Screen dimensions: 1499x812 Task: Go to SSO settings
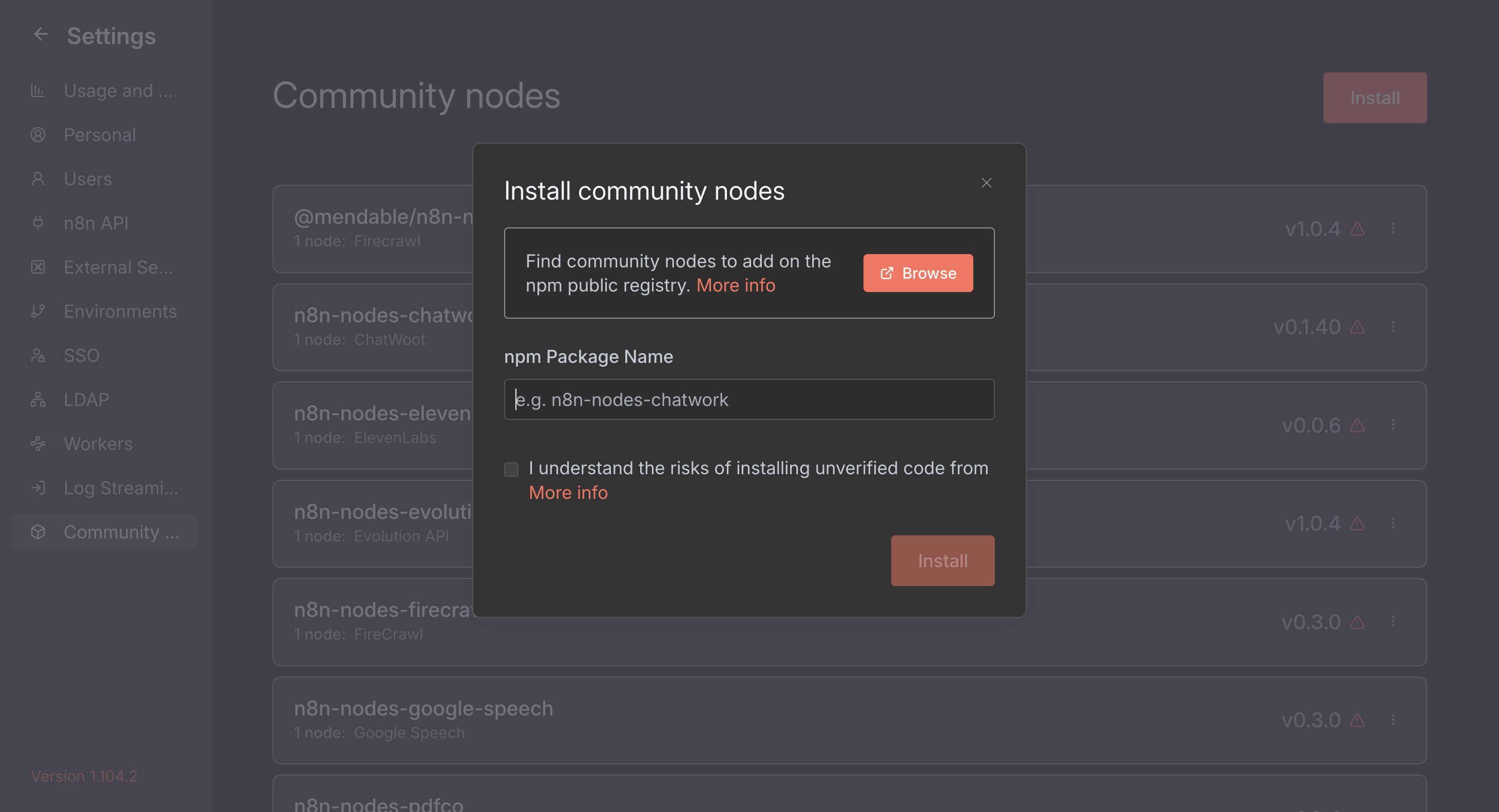[82, 355]
